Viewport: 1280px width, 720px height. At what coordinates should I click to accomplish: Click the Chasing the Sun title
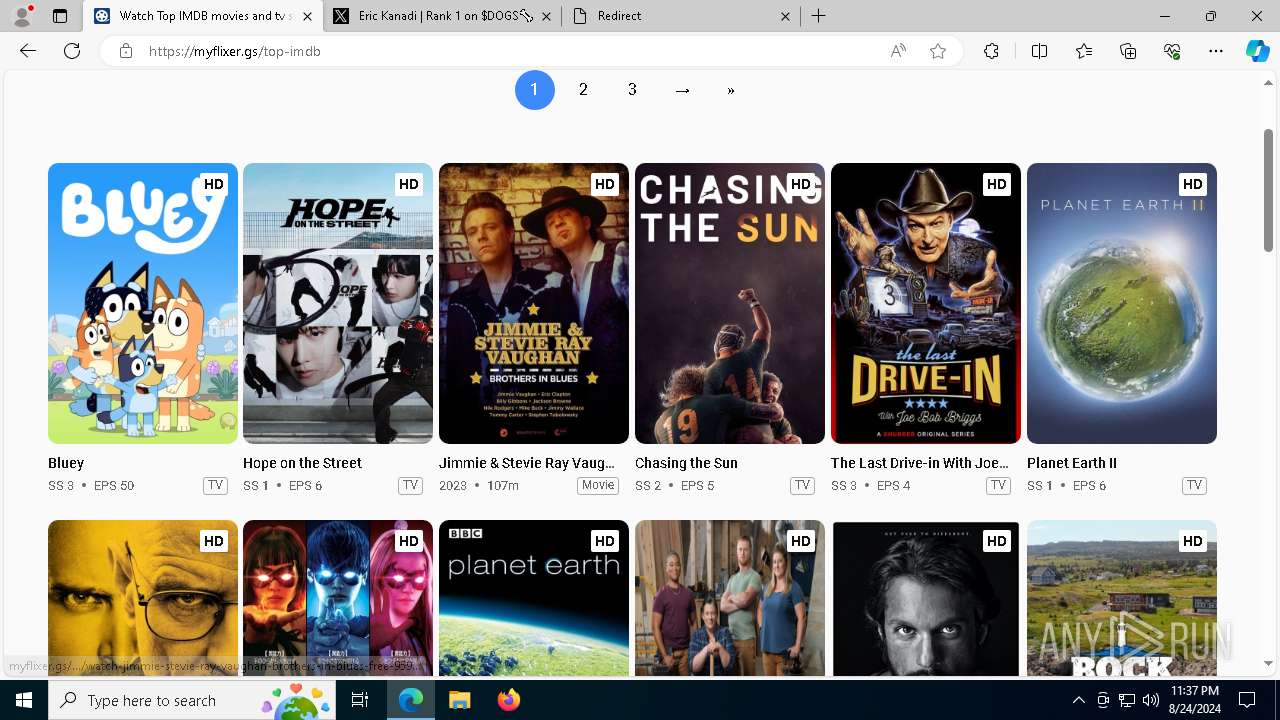[x=686, y=463]
